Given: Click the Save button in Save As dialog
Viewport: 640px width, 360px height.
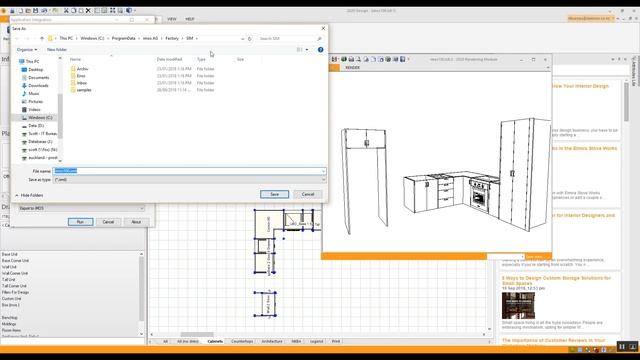Looking at the screenshot, I should 274,194.
